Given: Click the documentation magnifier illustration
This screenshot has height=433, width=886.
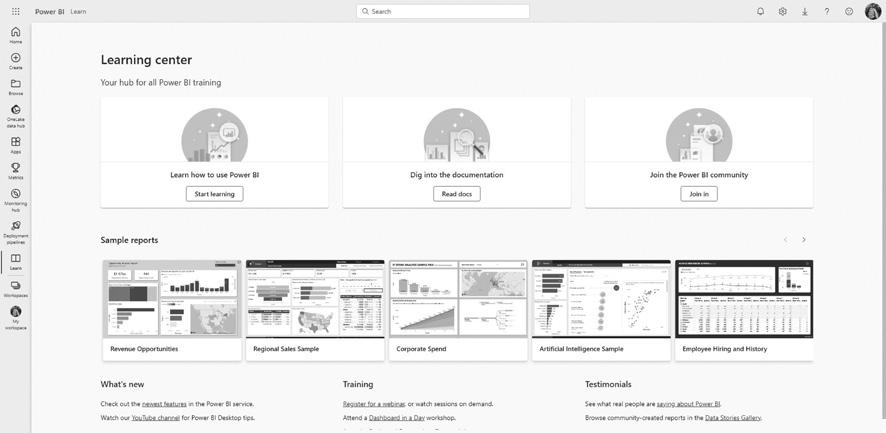Looking at the screenshot, I should [457, 135].
